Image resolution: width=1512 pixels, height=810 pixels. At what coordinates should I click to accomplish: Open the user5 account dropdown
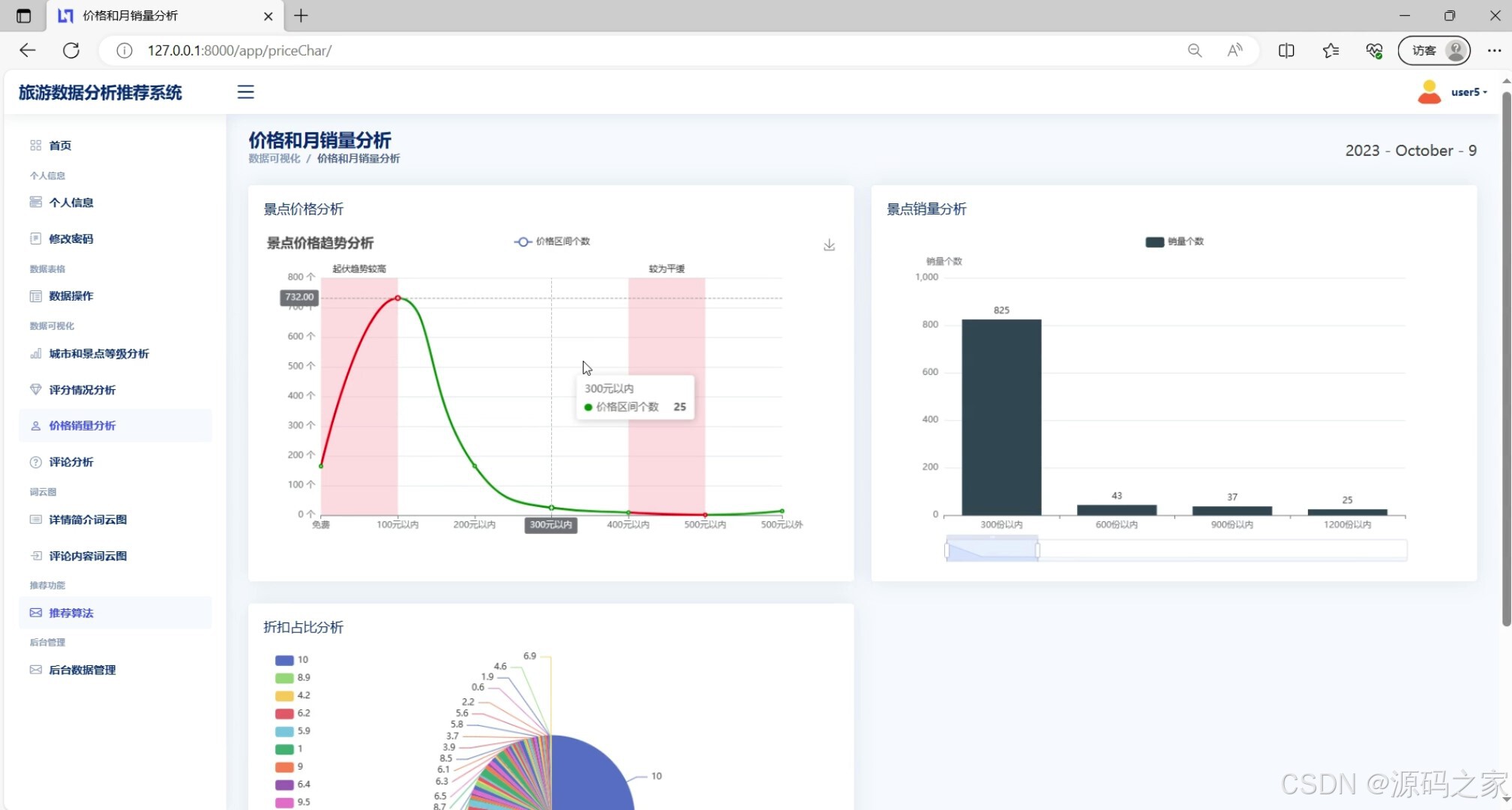1468,92
